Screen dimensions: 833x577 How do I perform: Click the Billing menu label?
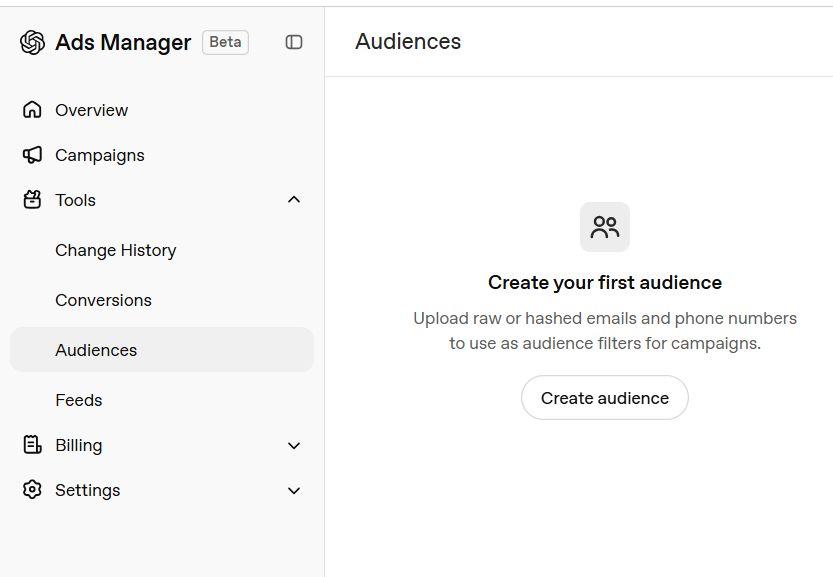click(x=79, y=445)
